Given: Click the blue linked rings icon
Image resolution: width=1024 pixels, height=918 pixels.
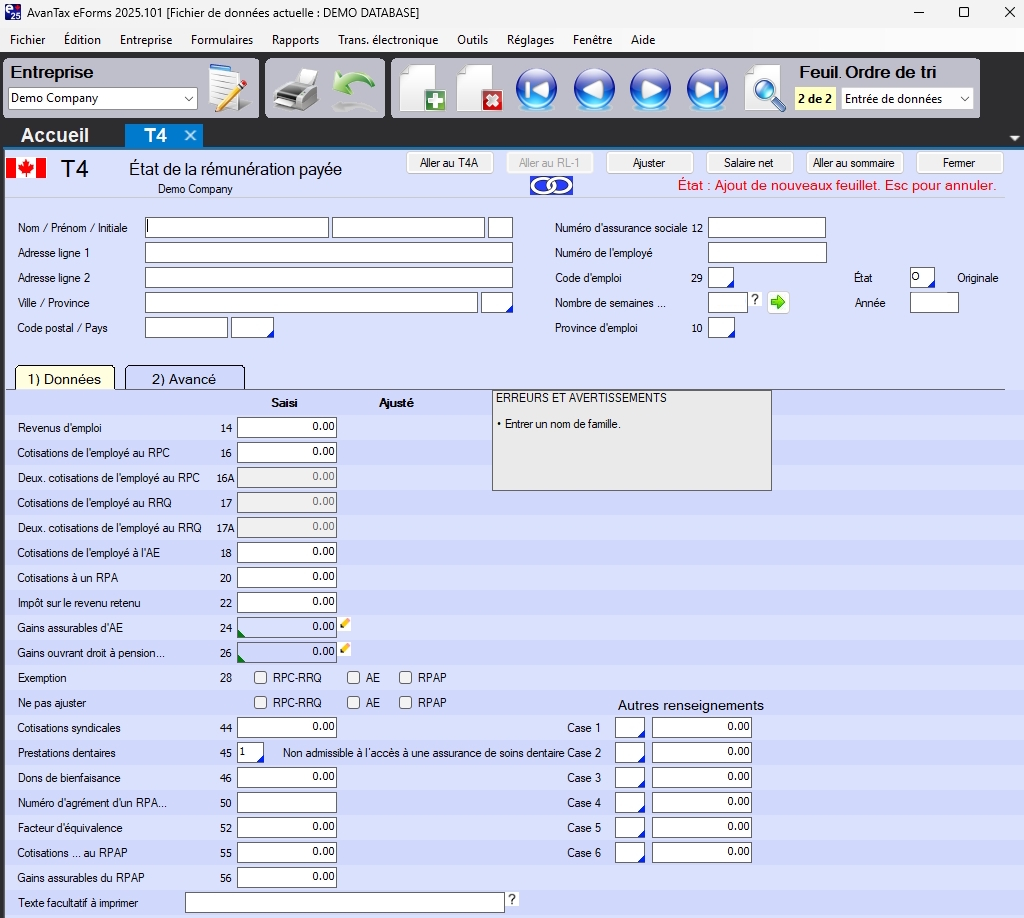Looking at the screenshot, I should pos(551,186).
